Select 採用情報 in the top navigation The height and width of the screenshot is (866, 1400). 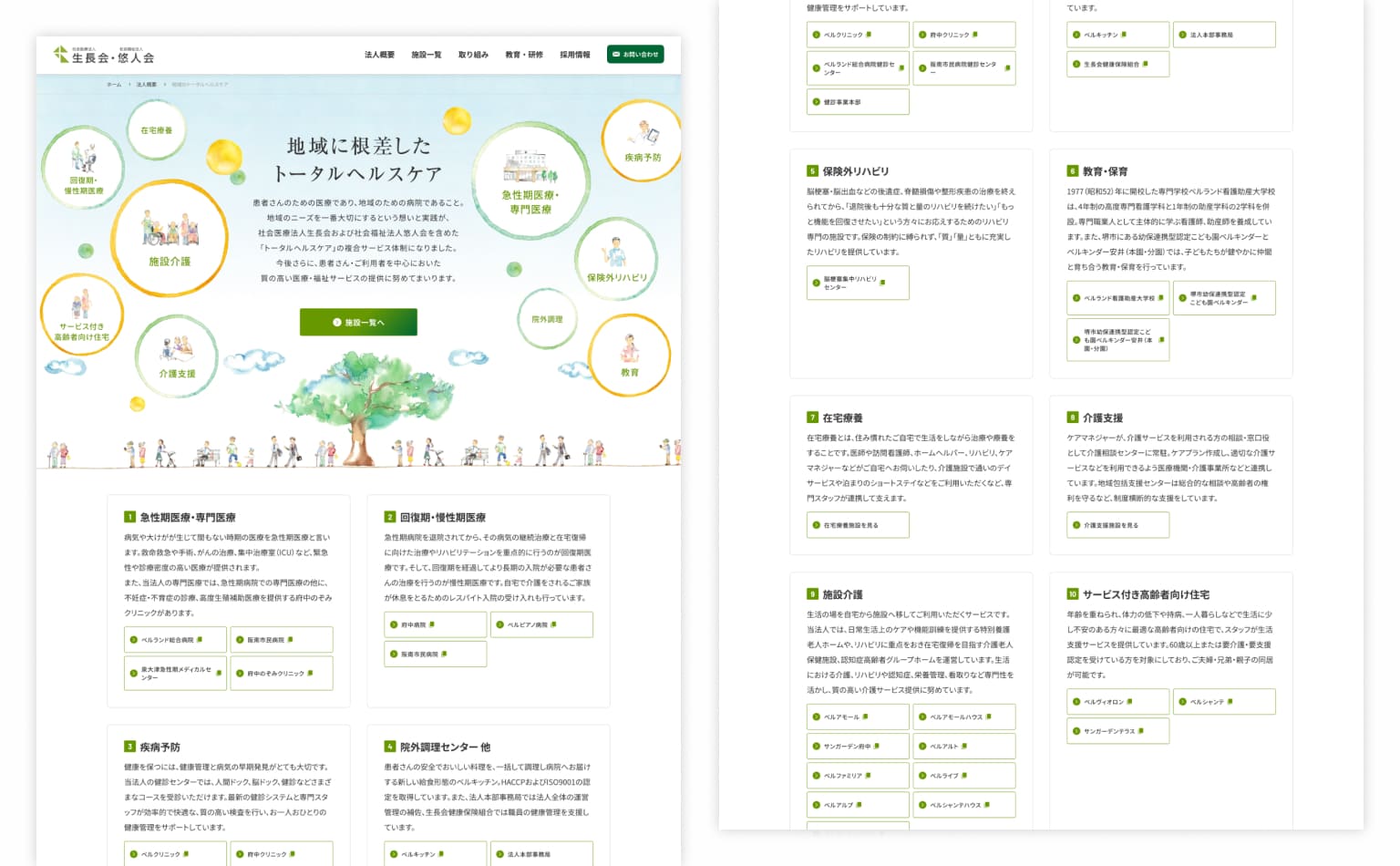(574, 55)
